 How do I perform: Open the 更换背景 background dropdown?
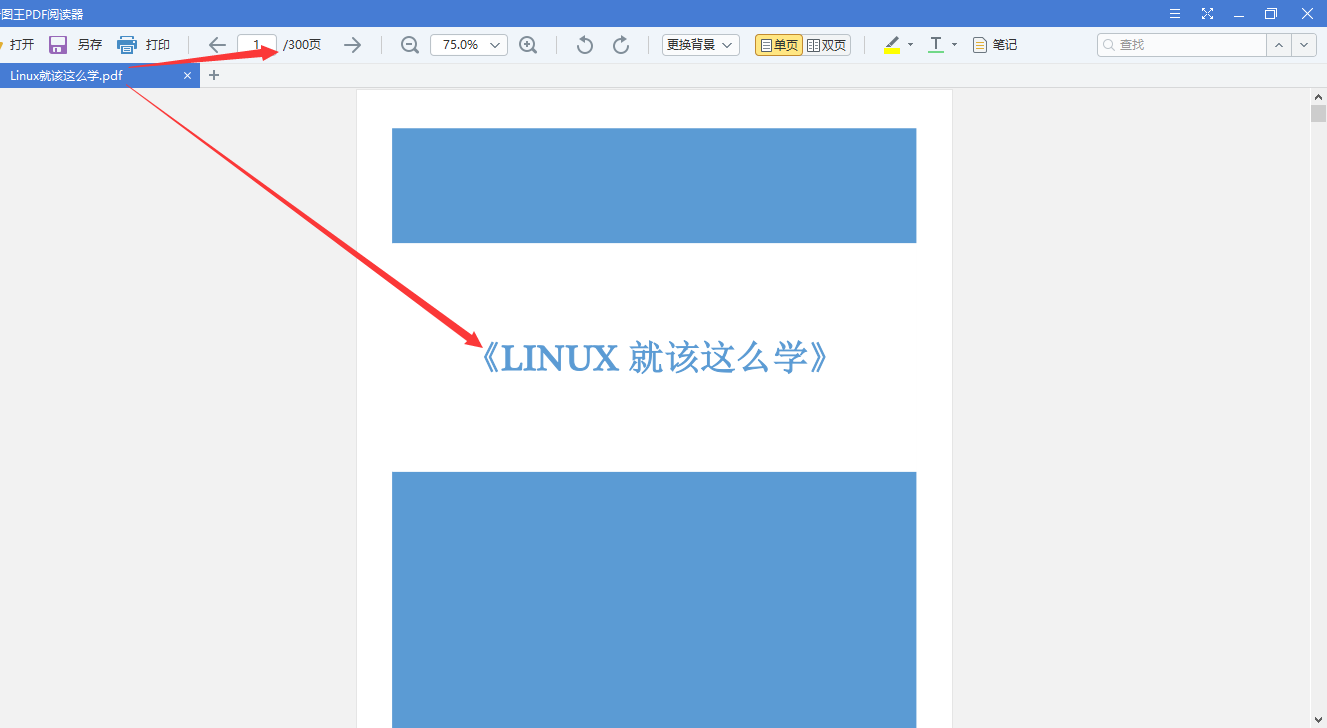pyautogui.click(x=701, y=45)
